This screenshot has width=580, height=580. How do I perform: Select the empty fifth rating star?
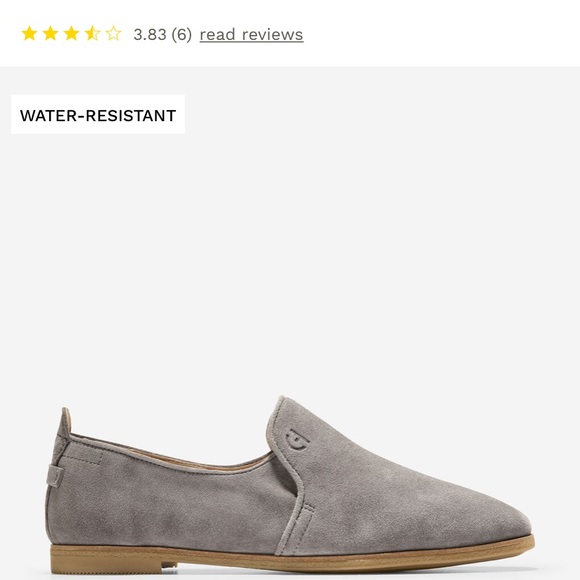113,34
